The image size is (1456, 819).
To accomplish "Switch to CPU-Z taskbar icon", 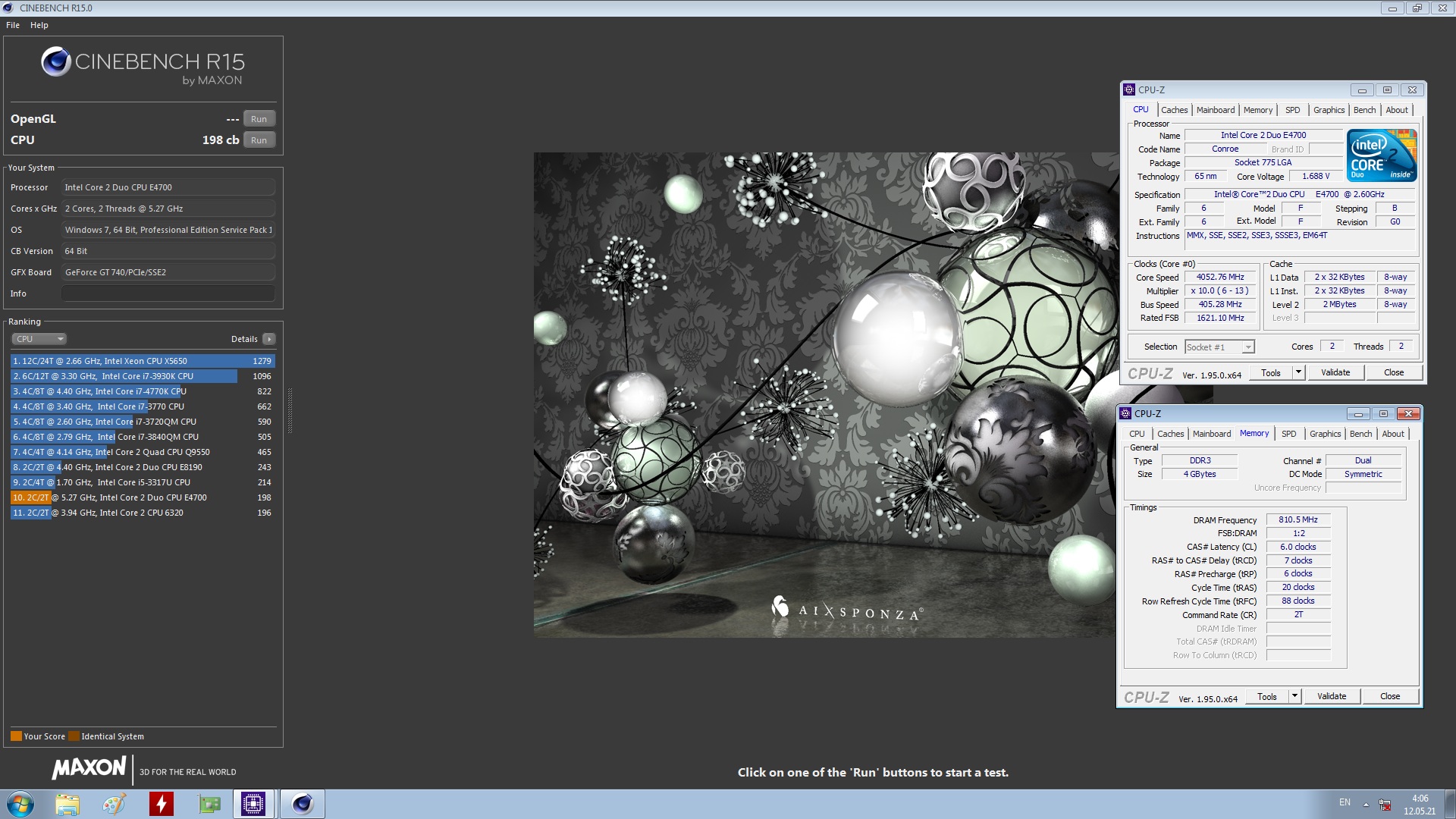I will pos(253,804).
